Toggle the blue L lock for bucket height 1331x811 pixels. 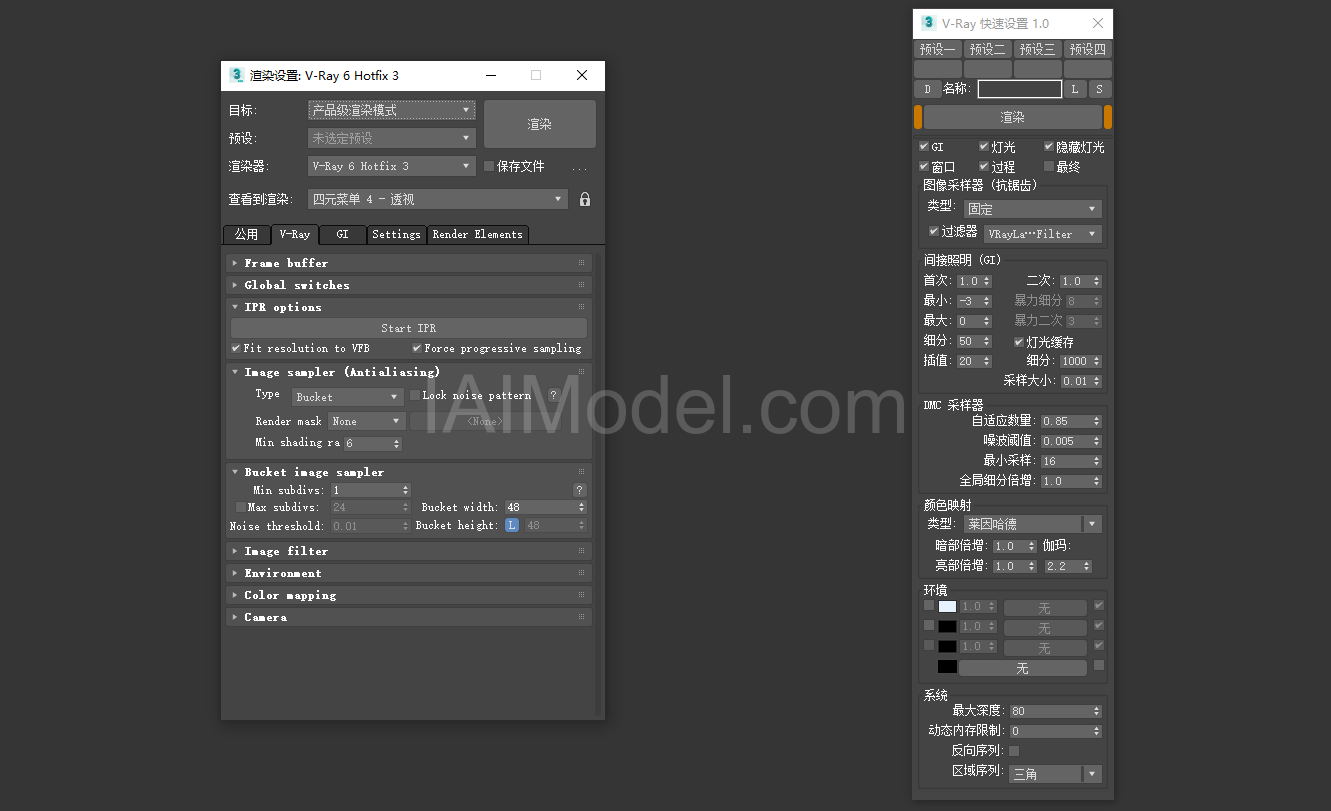pyautogui.click(x=512, y=525)
